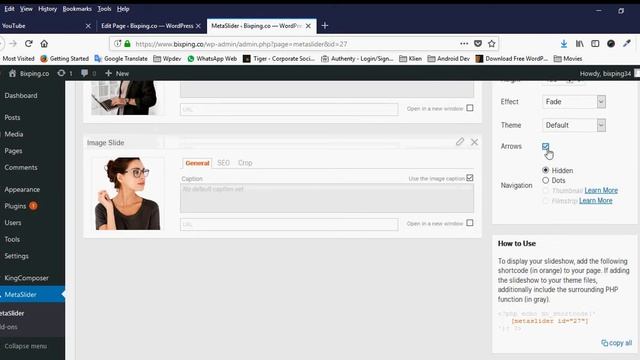
Task: Close the Edit Page tab
Action: tap(198, 26)
